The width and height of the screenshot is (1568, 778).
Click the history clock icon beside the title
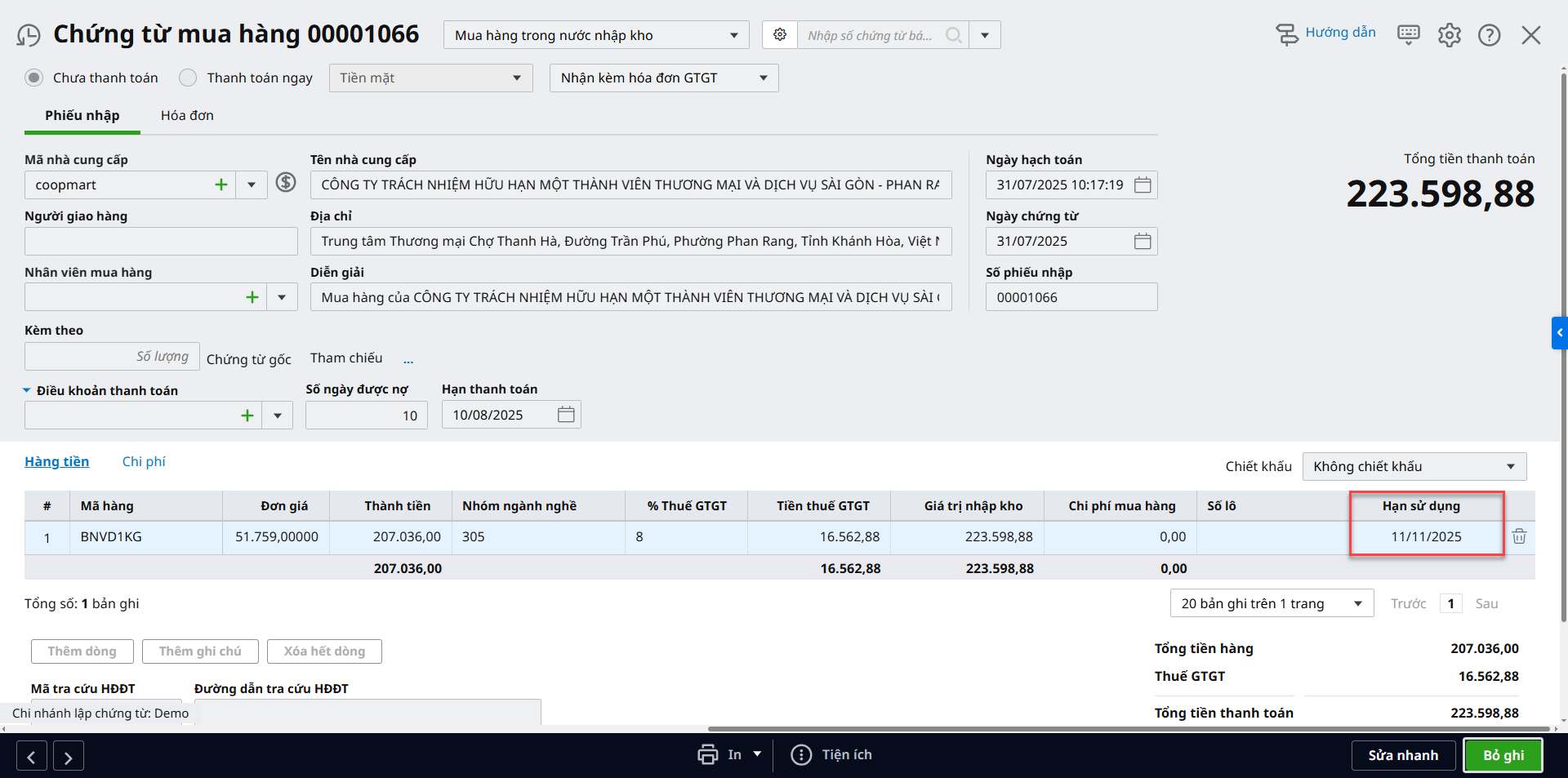(29, 36)
